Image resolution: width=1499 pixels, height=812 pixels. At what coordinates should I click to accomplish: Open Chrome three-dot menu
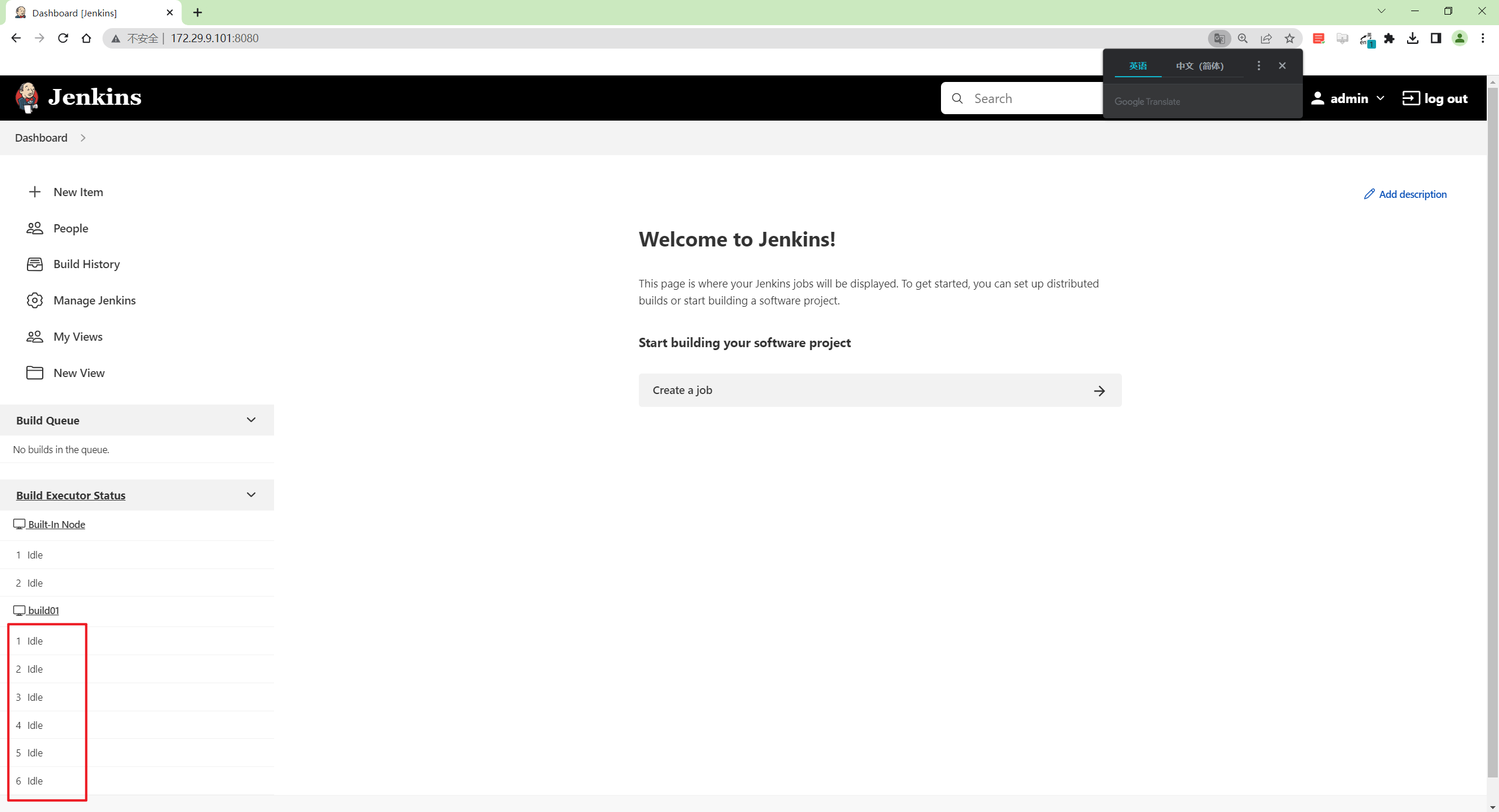click(1483, 39)
